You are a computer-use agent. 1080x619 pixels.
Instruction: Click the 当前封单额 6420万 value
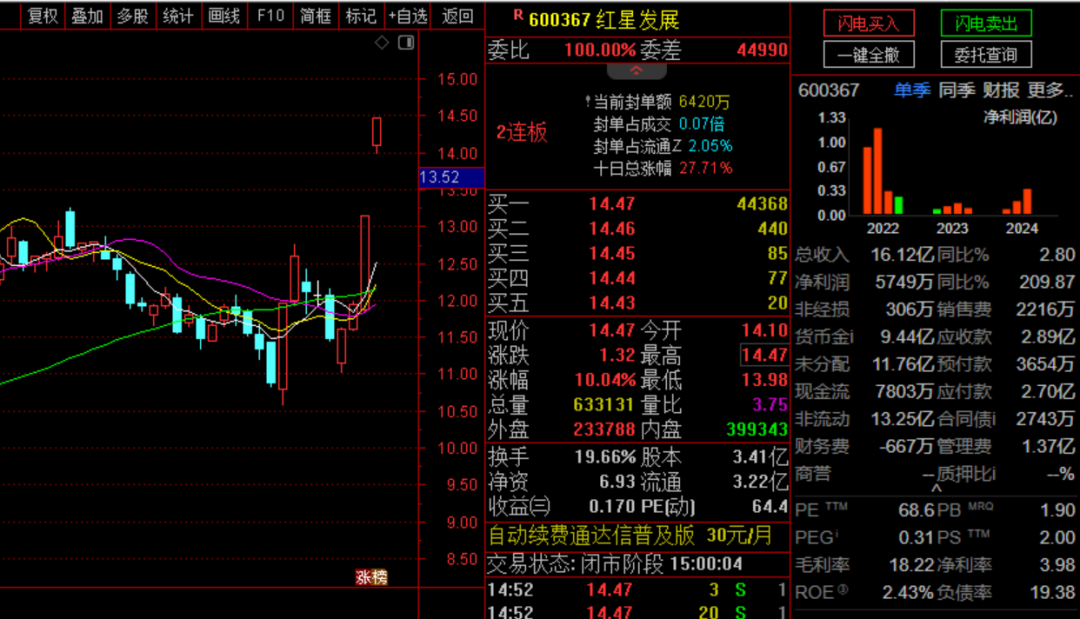pyautogui.click(x=704, y=102)
